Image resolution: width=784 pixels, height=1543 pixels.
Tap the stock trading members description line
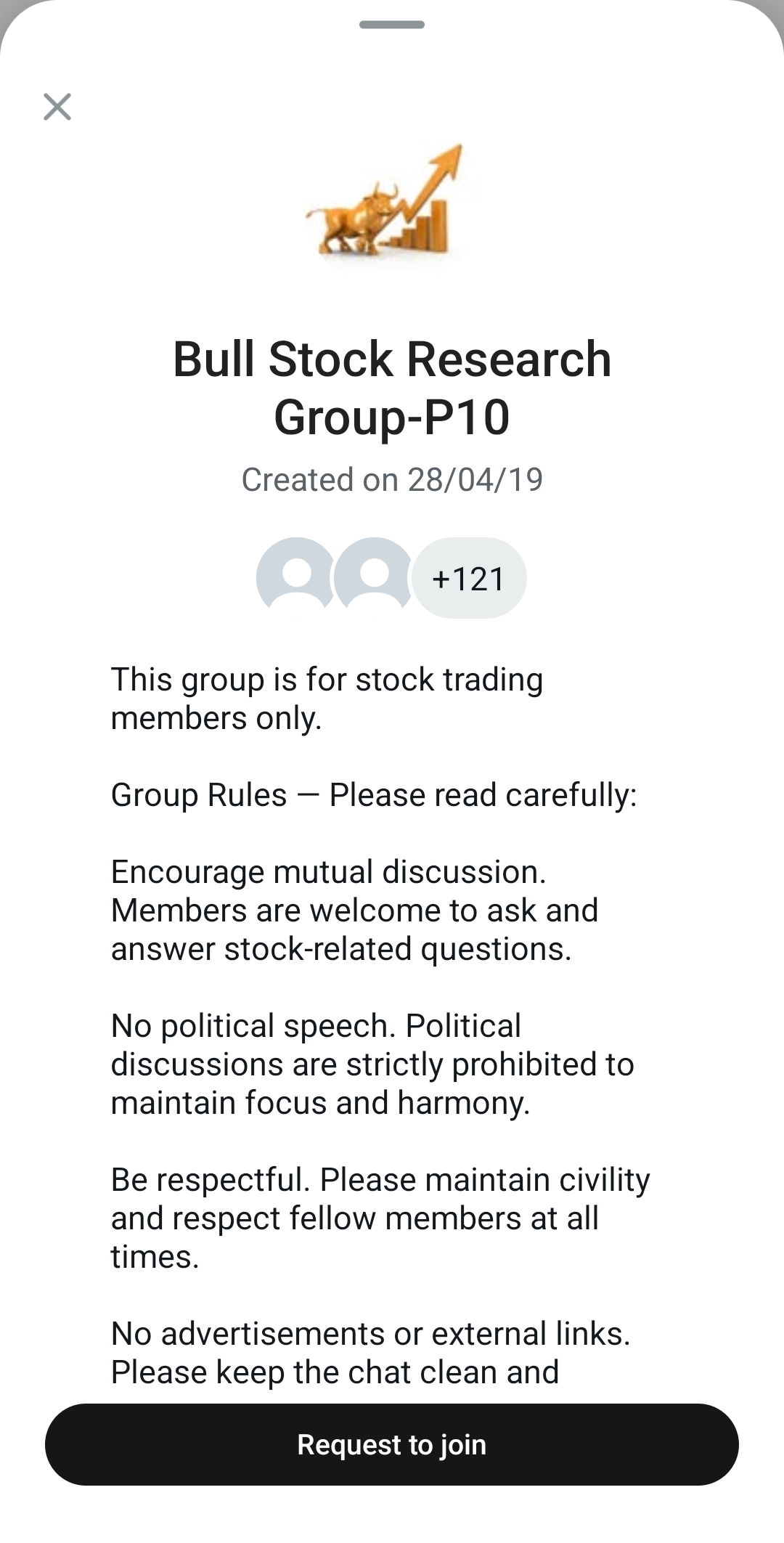click(x=327, y=680)
